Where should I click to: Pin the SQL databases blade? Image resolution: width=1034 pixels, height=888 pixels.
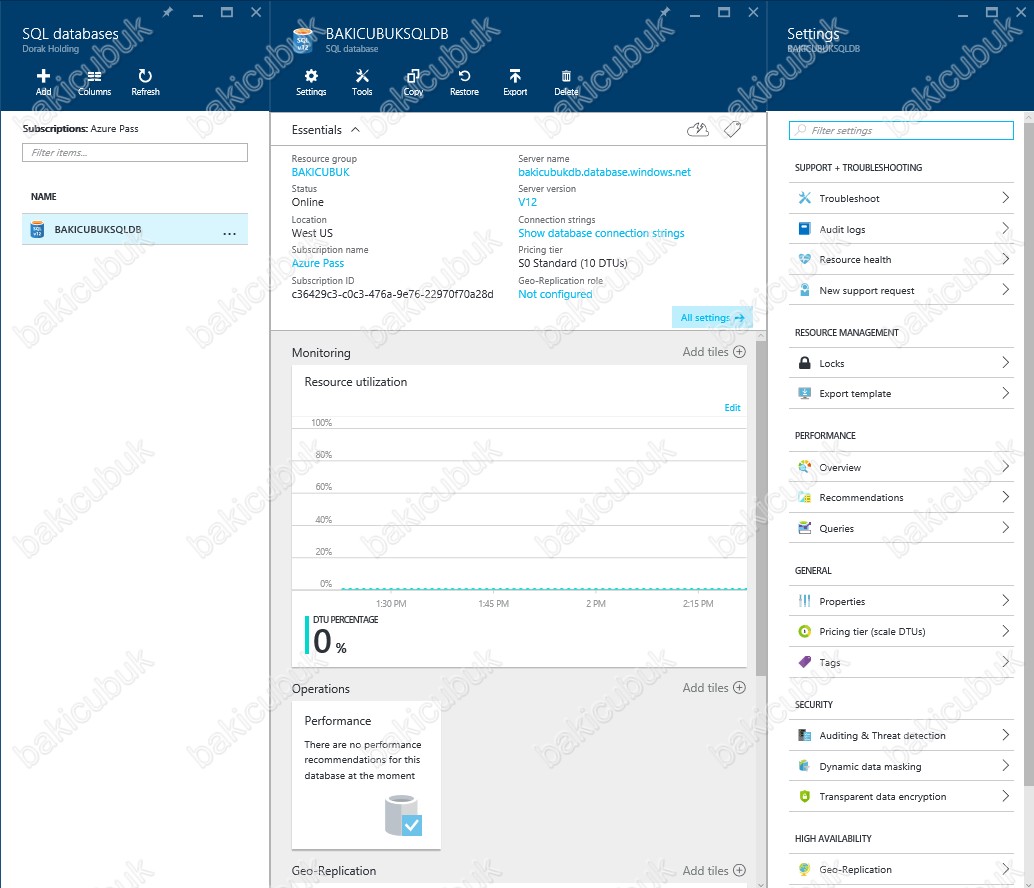click(167, 12)
